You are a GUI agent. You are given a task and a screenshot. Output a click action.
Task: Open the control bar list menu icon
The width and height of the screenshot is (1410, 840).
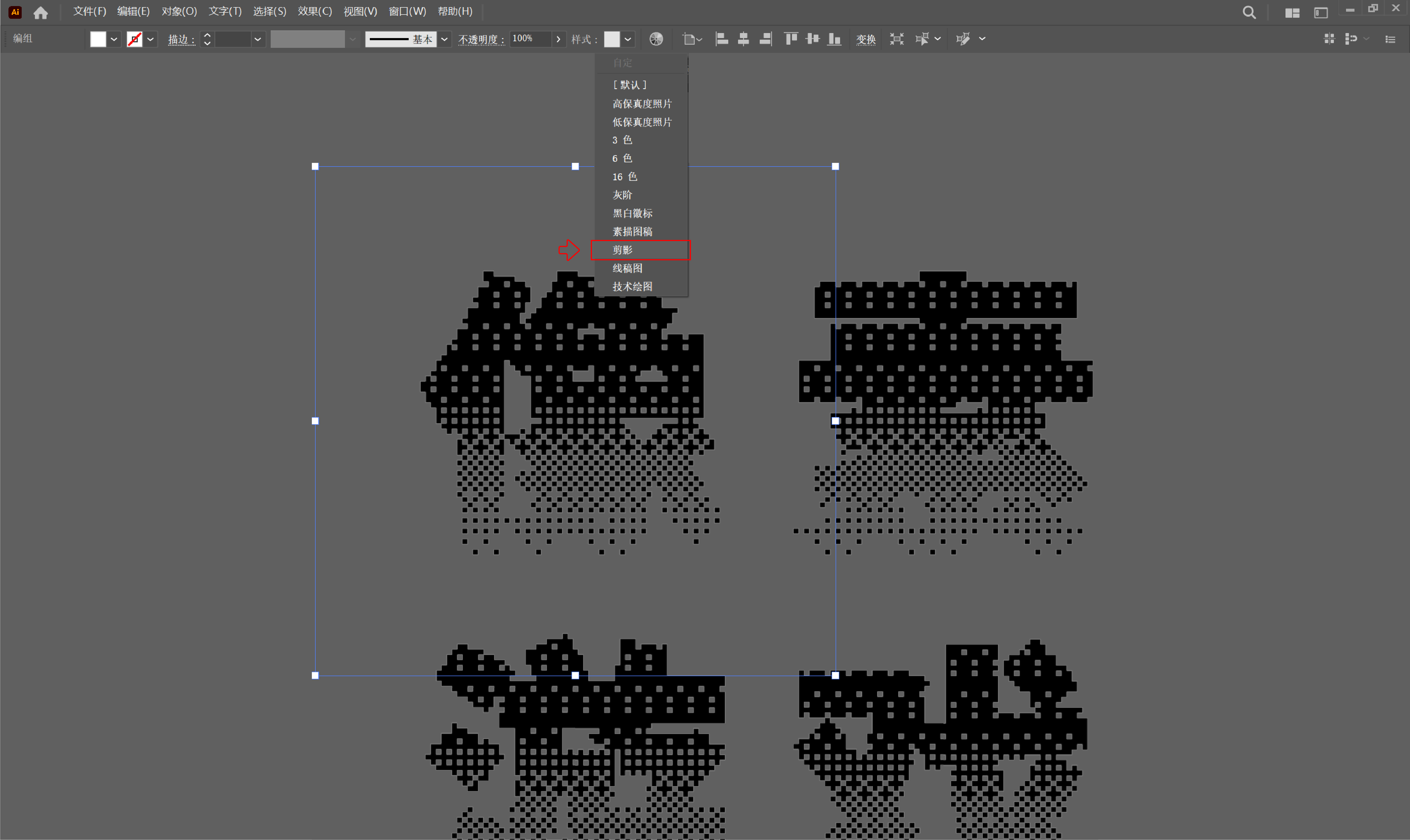tap(1390, 39)
